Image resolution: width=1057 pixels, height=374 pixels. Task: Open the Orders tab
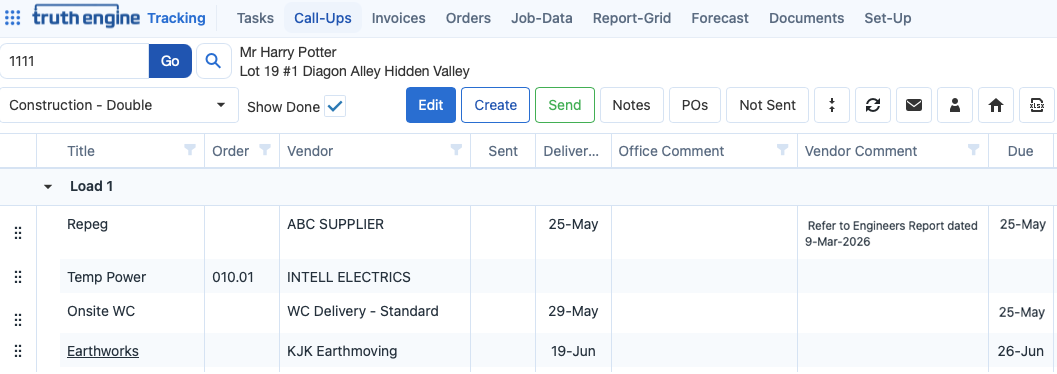tap(469, 18)
